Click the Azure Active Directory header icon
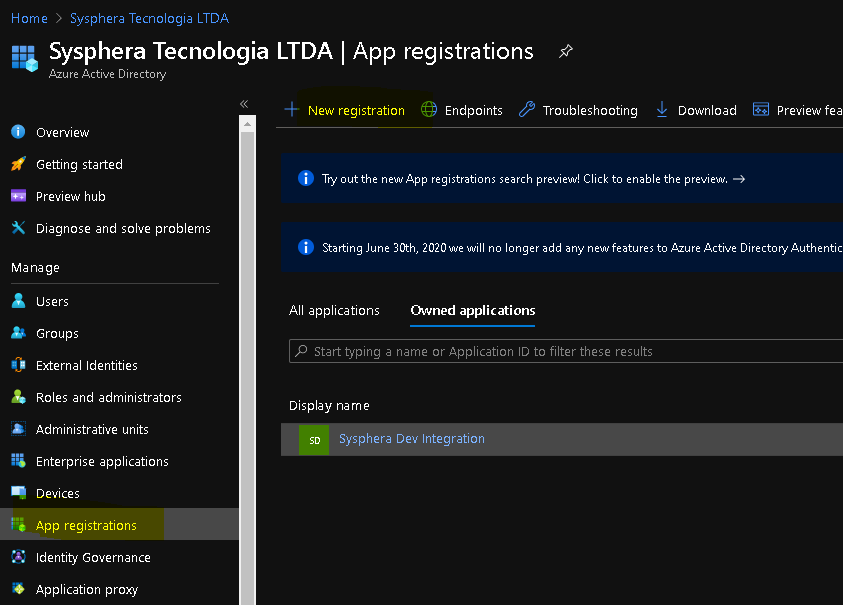The image size is (843, 605). coord(25,58)
